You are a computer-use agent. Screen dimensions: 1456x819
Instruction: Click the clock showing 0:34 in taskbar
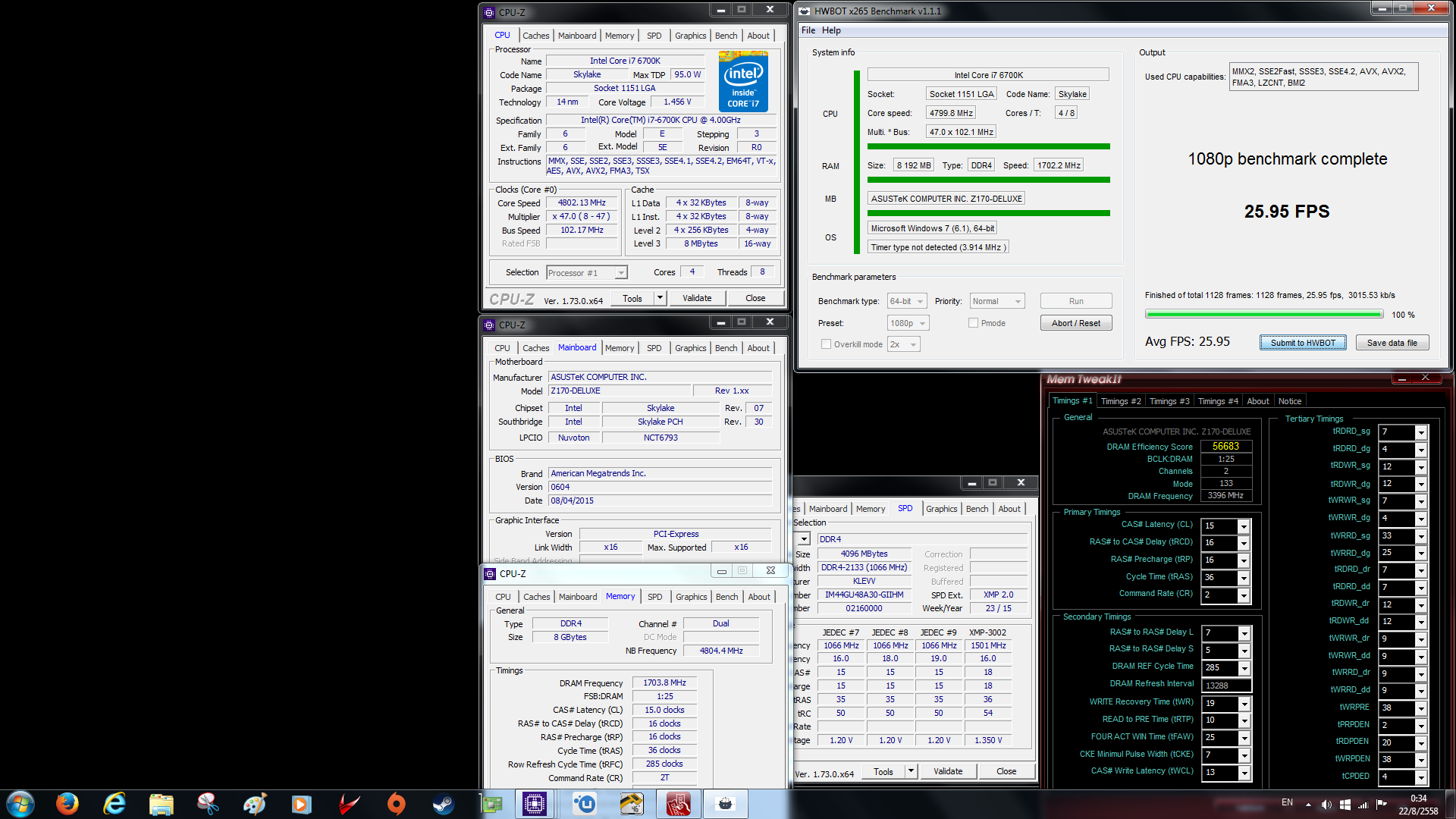(x=1418, y=799)
